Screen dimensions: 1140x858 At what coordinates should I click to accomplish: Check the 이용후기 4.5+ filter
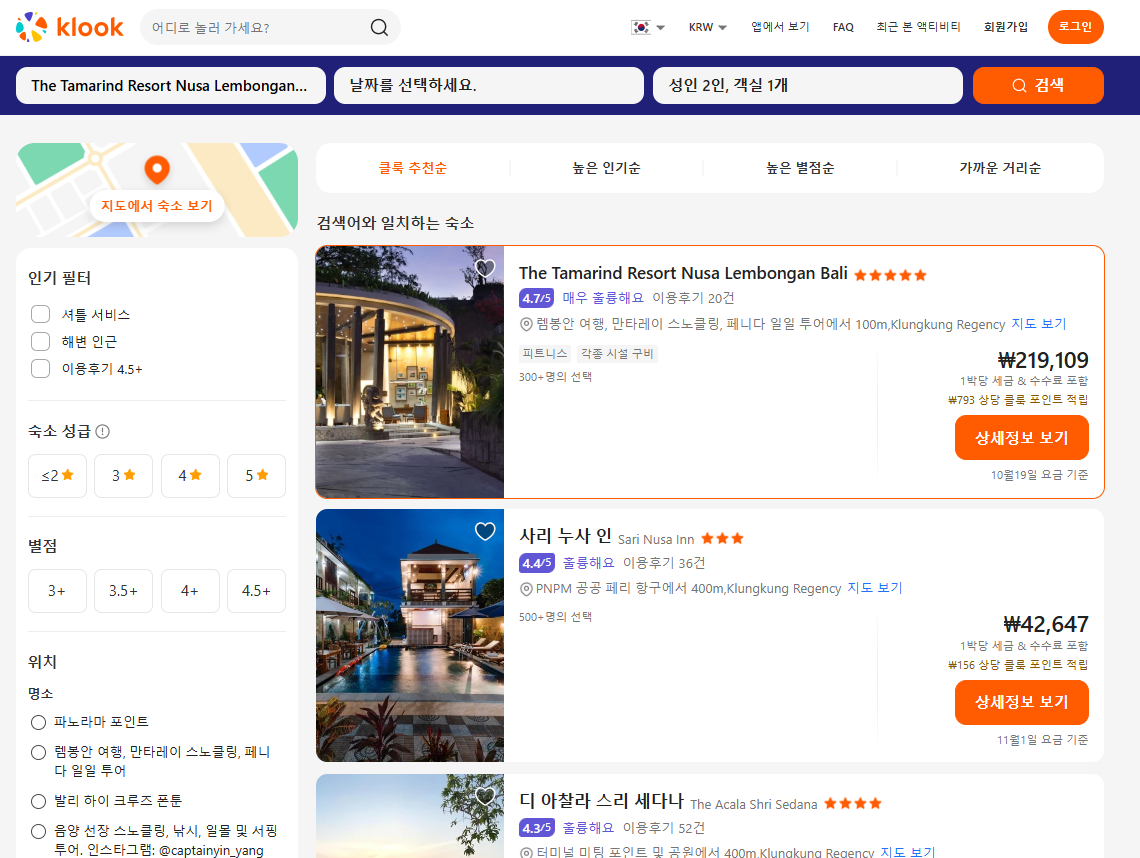click(x=41, y=369)
